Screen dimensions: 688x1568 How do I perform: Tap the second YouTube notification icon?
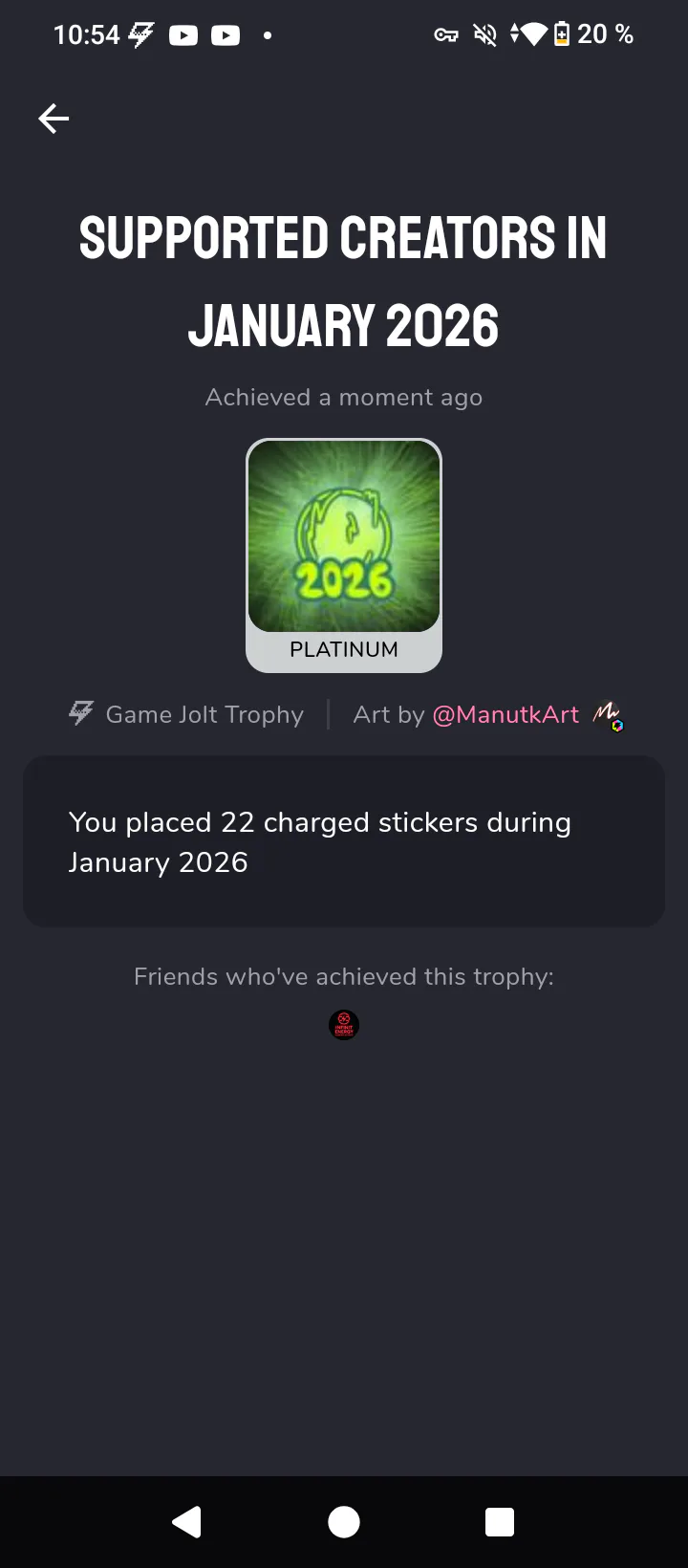pyautogui.click(x=226, y=35)
